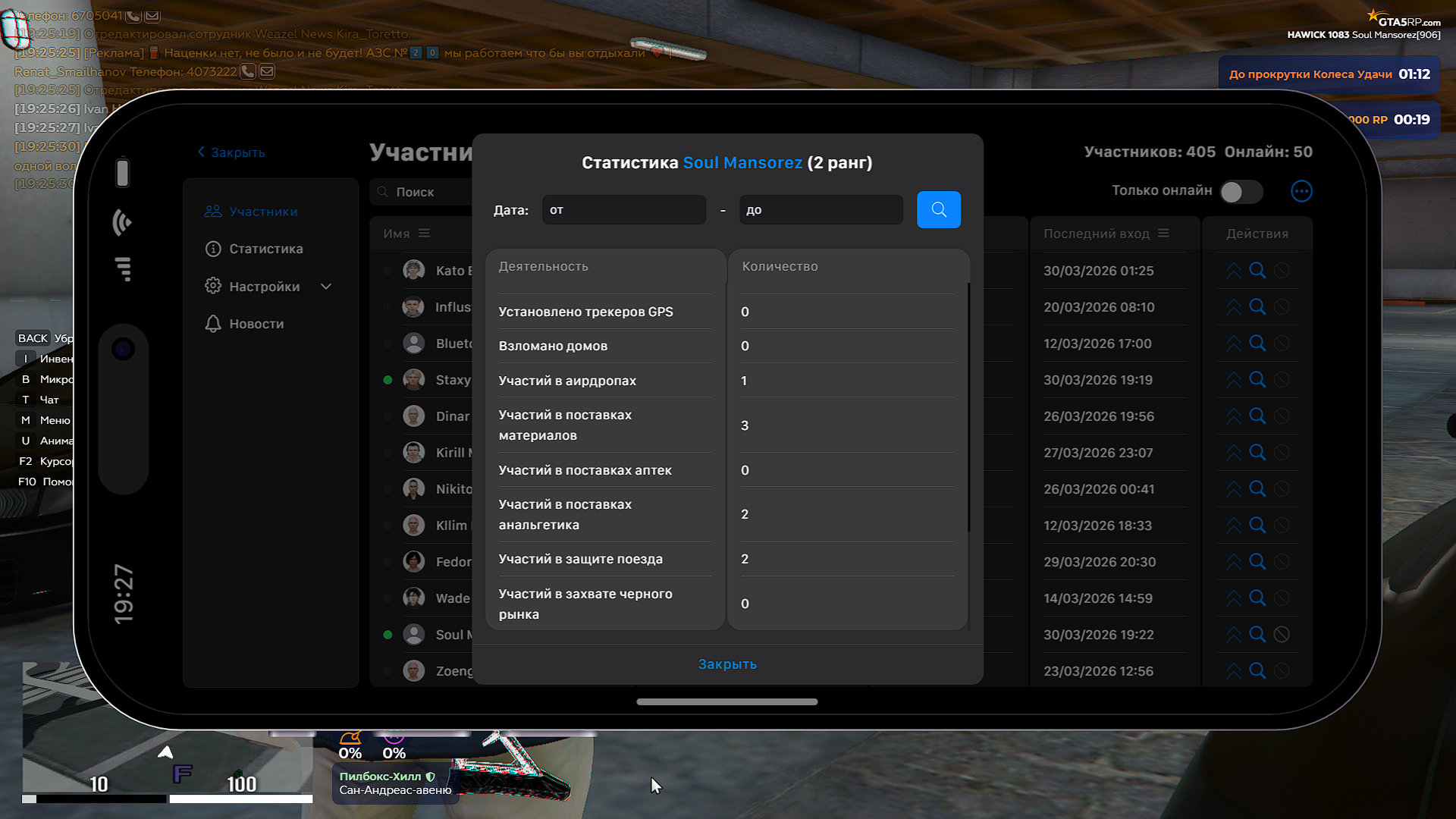Click promote arrows in 14/03/2026 14:59 row
Screen dimensions: 1456x819
point(1234,598)
